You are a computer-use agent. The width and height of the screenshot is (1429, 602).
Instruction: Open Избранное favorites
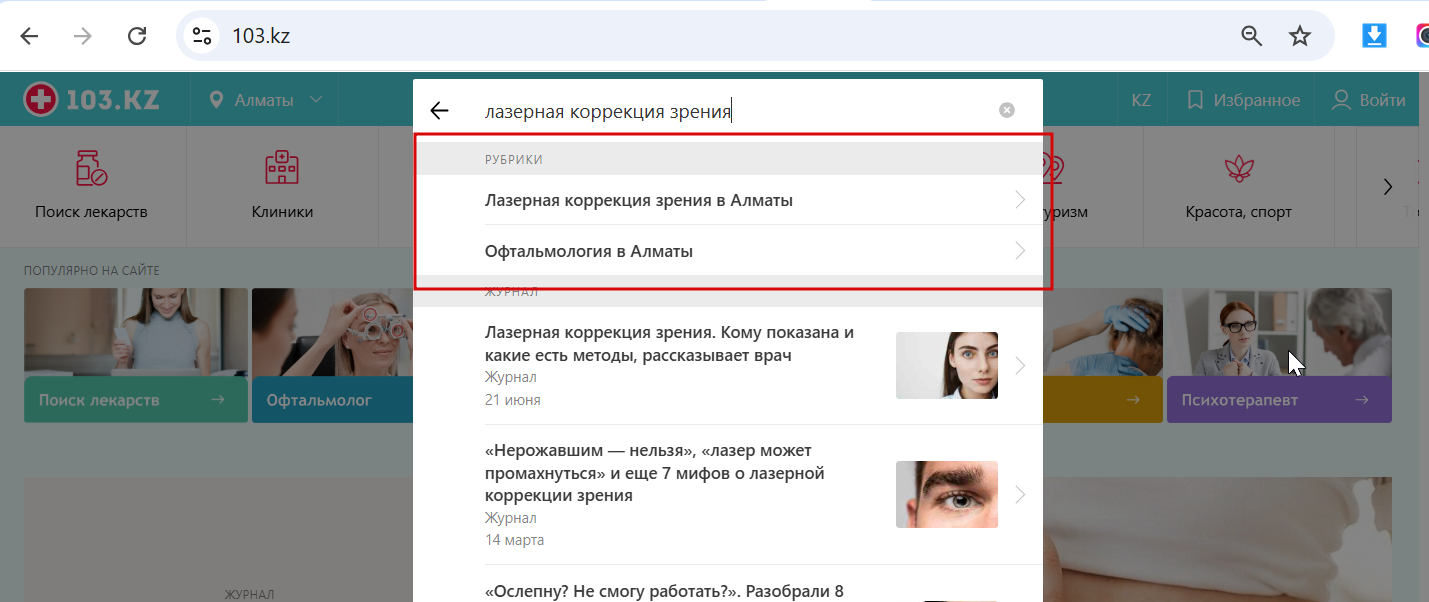1243,100
